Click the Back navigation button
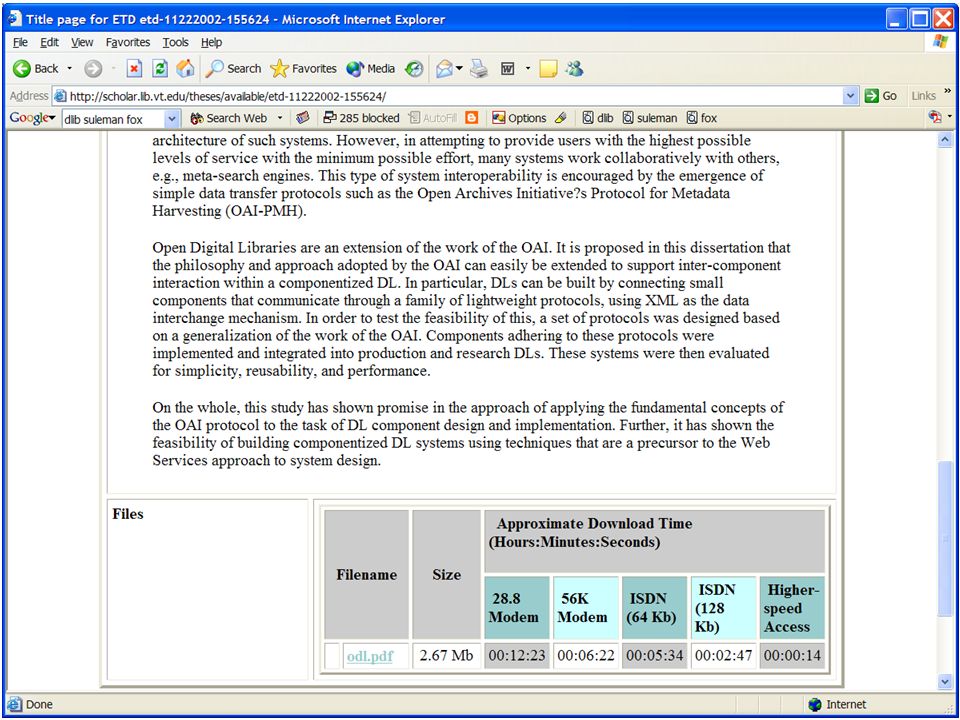Screen dimensions: 960x720 click(36, 69)
